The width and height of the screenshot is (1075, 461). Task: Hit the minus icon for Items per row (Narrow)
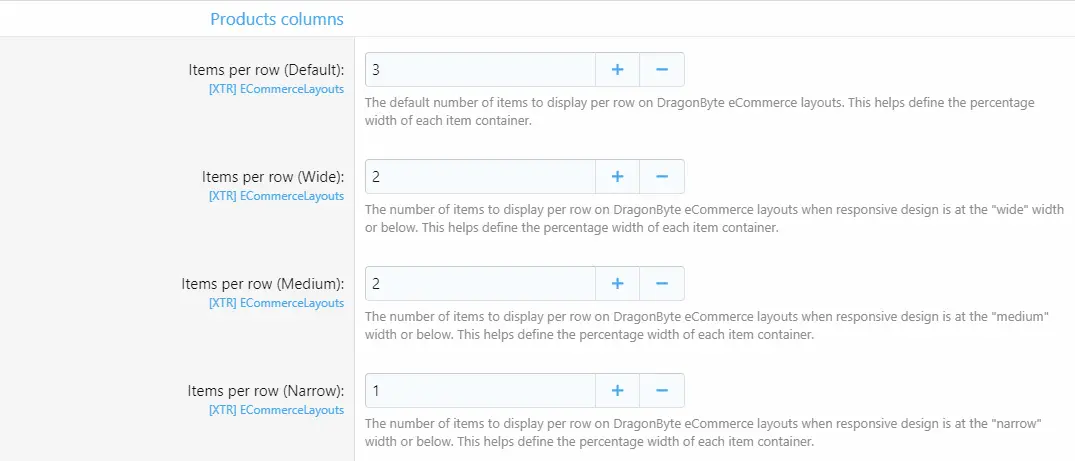(661, 391)
